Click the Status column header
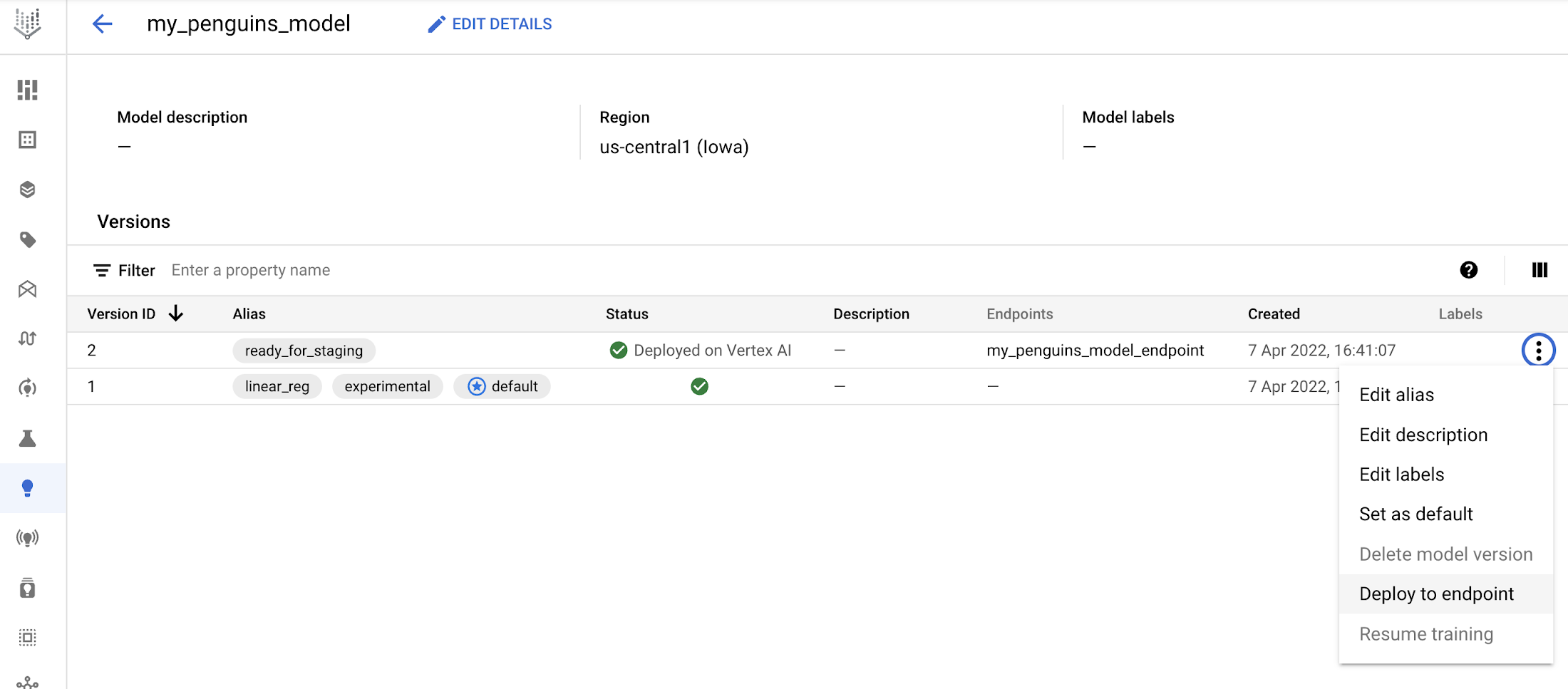The width and height of the screenshot is (1568, 689). coord(627,314)
